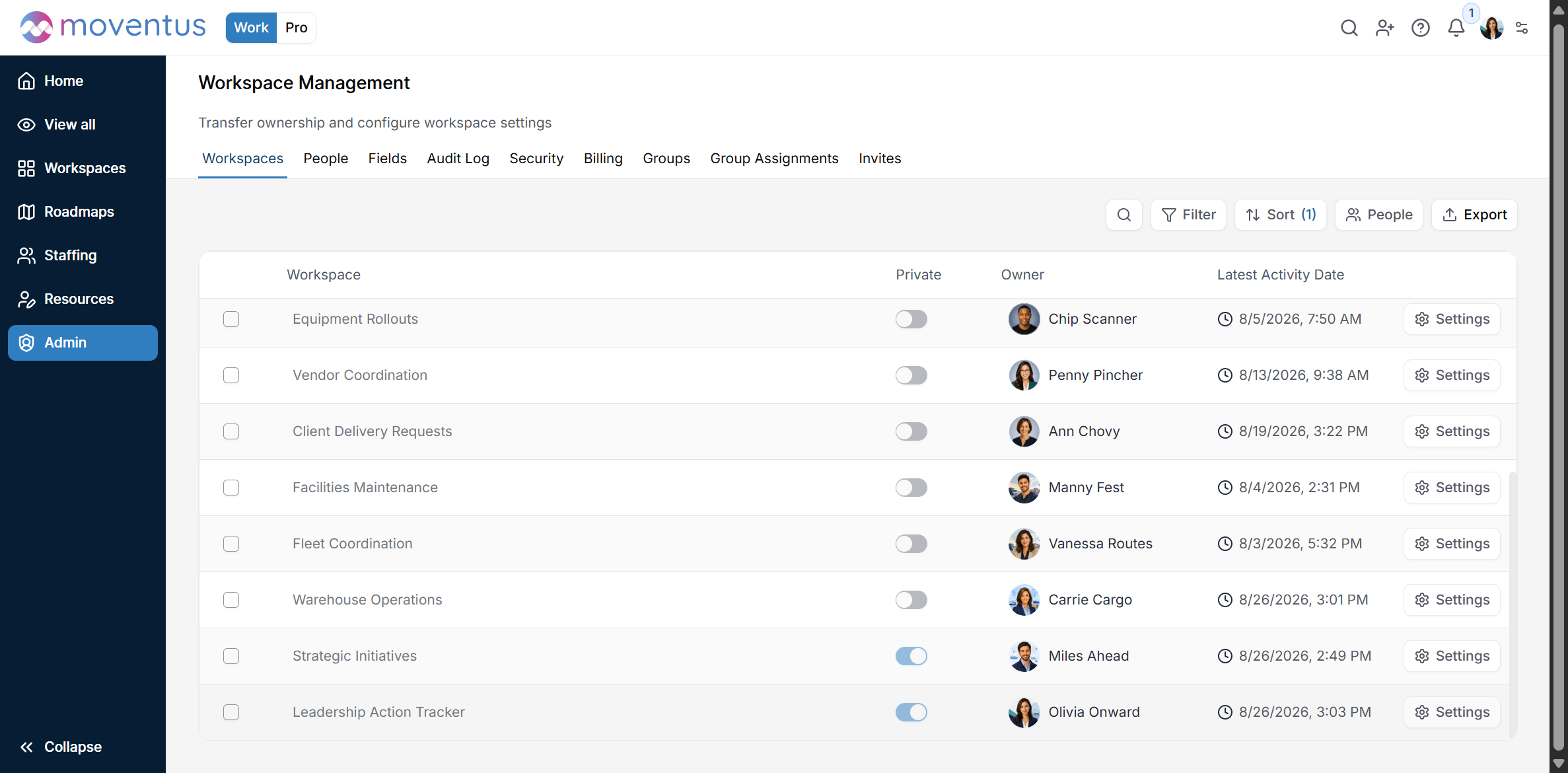Open the global search magnifier icon
Screen dimensions: 1568x773
tap(1349, 28)
